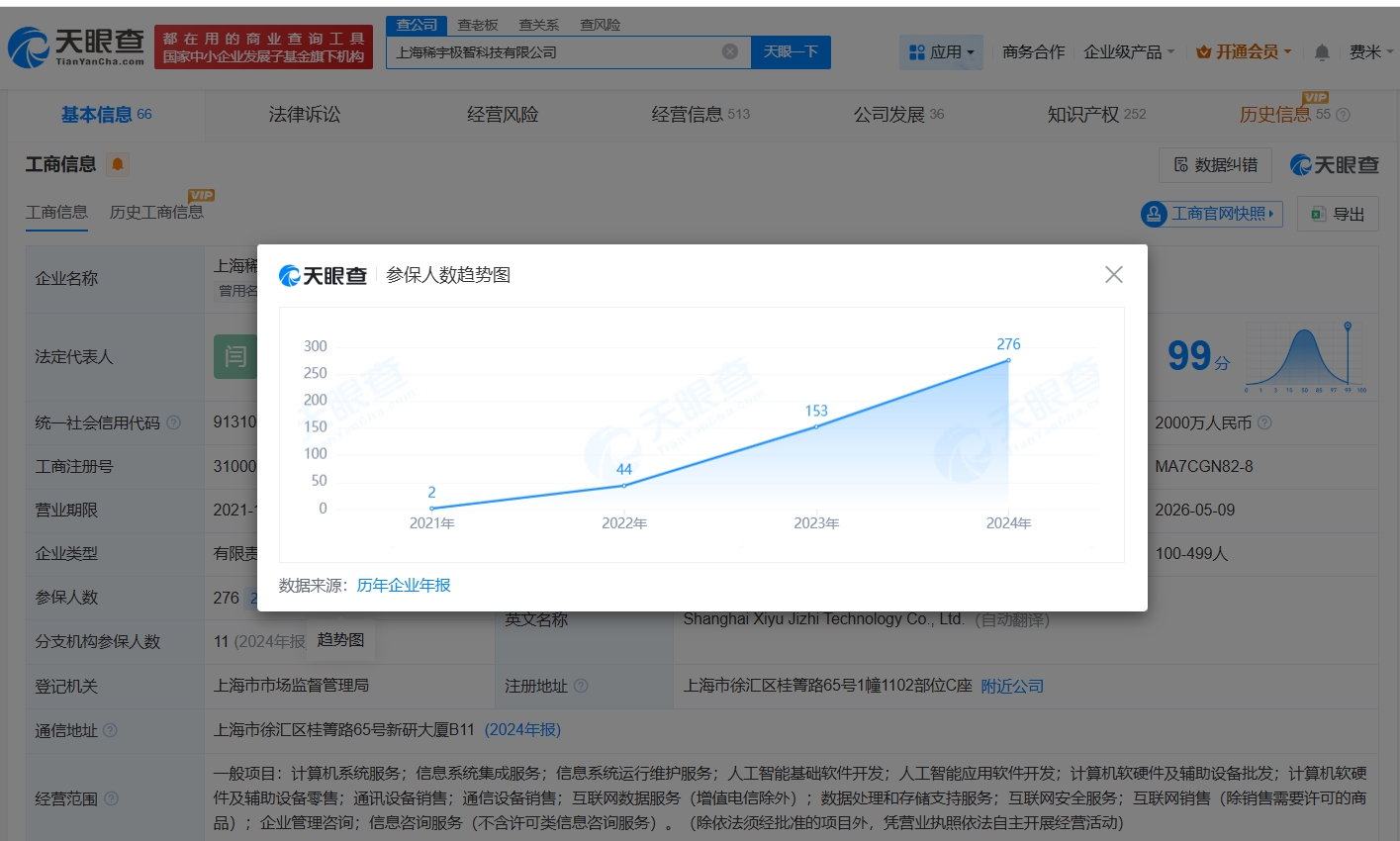Open the 知识产权 tab

point(1096,115)
